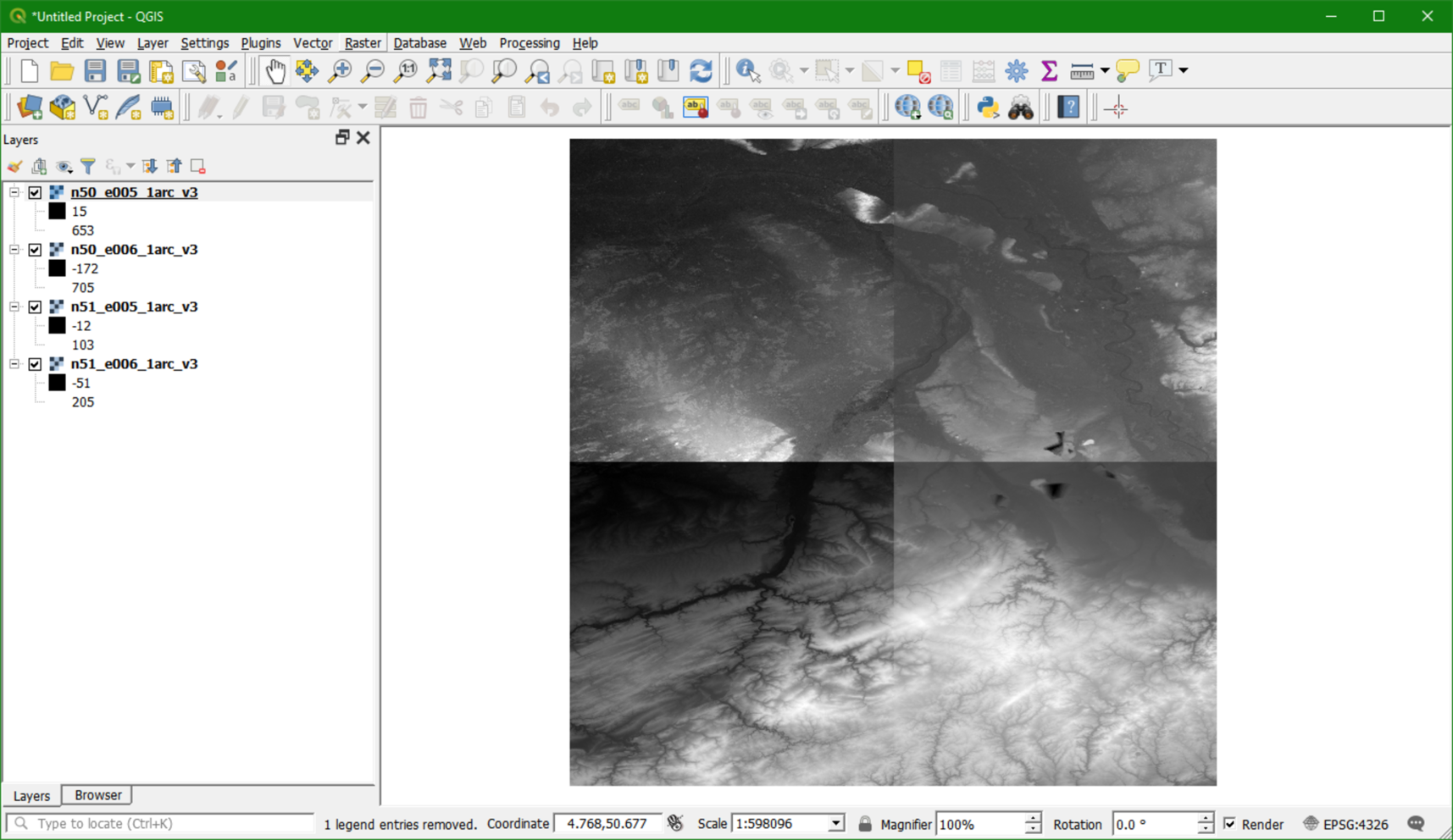
Task: Uncheck the n51_e005_1arc_v3 layer visibility
Action: pos(35,307)
